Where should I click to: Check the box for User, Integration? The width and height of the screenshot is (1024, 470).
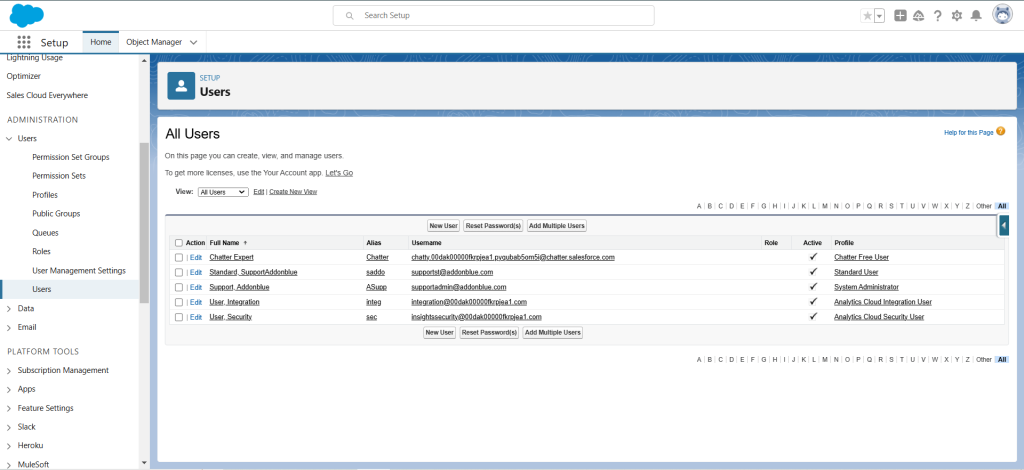(179, 302)
